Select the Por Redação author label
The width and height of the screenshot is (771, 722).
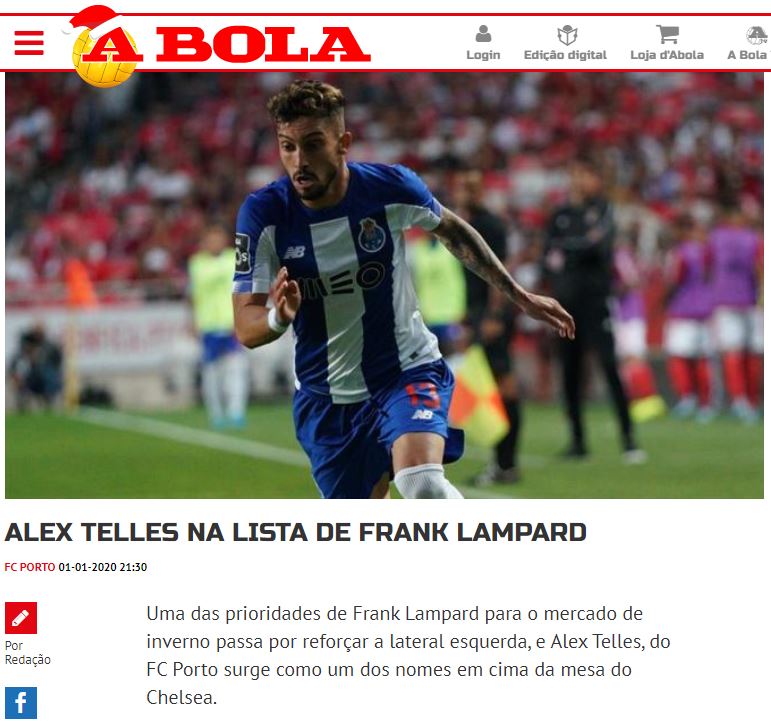(28, 653)
